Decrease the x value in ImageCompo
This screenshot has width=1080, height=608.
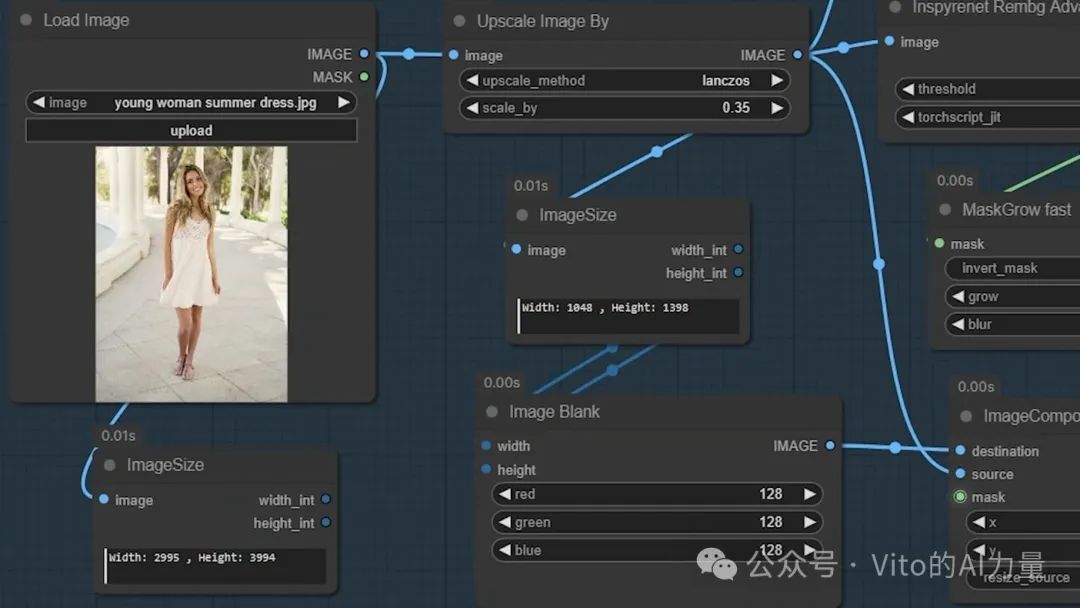coord(979,523)
